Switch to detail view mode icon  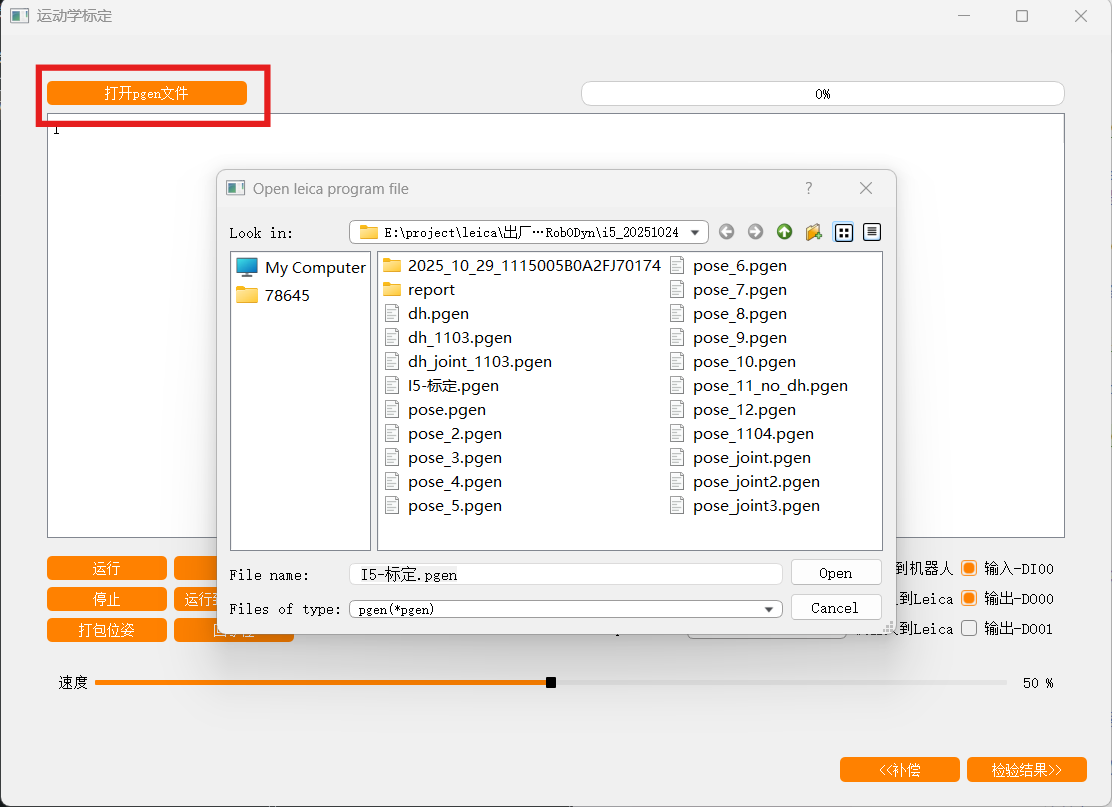pos(871,231)
